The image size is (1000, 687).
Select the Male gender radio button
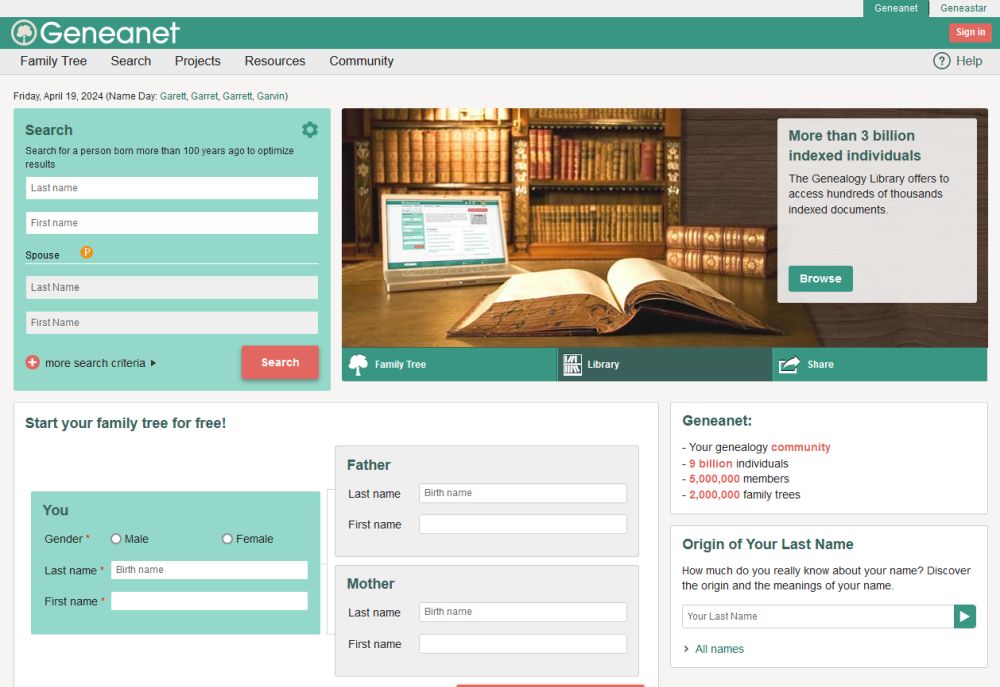tap(116, 539)
